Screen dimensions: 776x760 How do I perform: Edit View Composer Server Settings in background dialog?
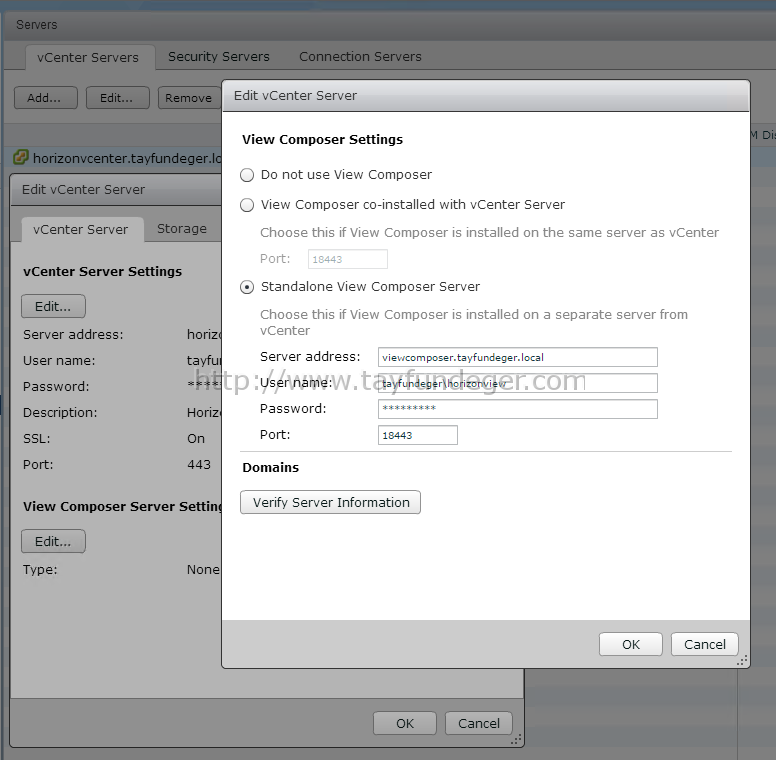pyautogui.click(x=53, y=541)
